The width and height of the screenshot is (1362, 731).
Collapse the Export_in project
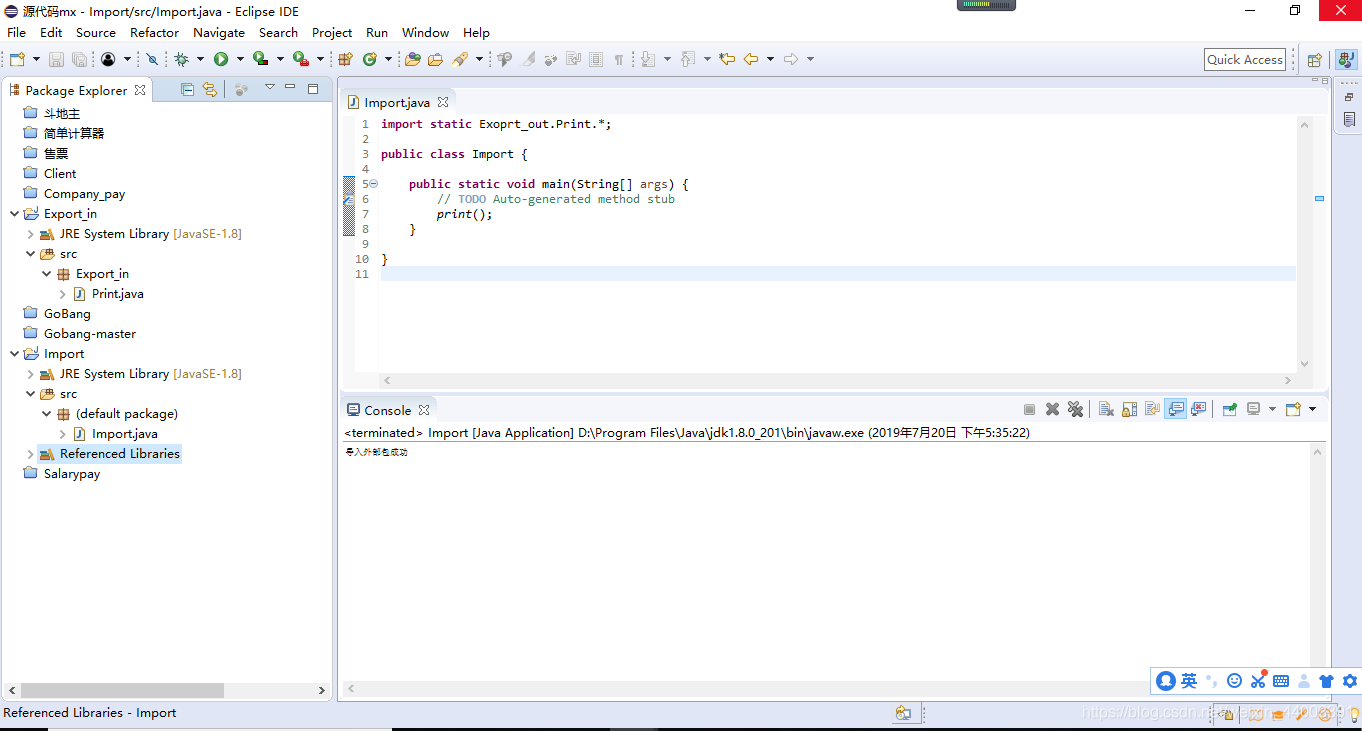pyautogui.click(x=14, y=214)
